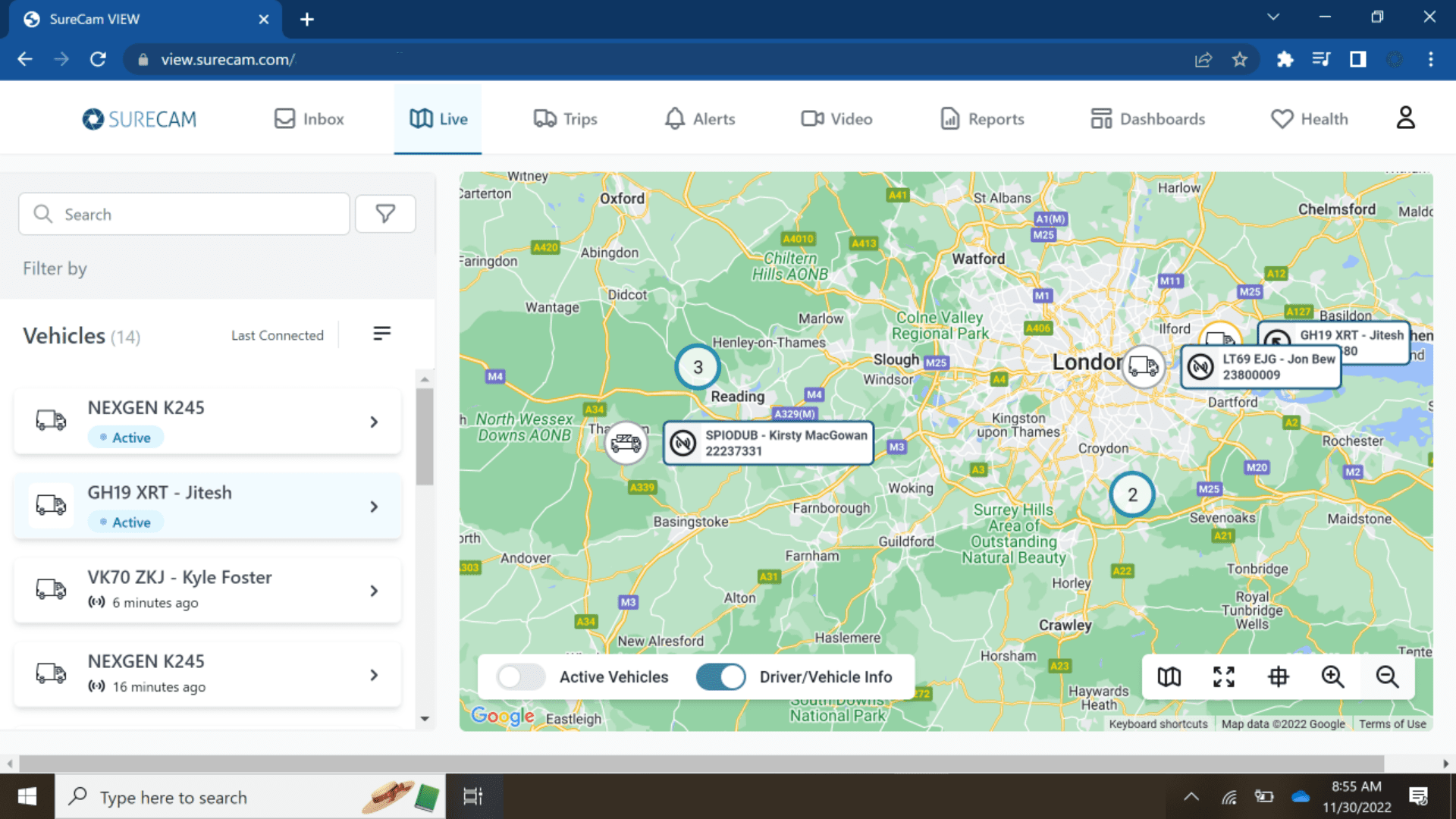Open the Reports section

tap(981, 118)
